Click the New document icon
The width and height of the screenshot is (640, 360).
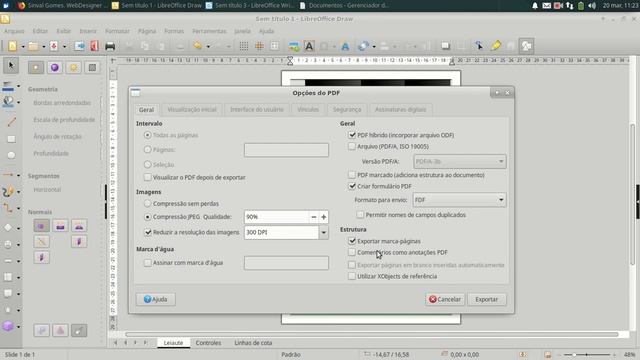tap(12, 46)
